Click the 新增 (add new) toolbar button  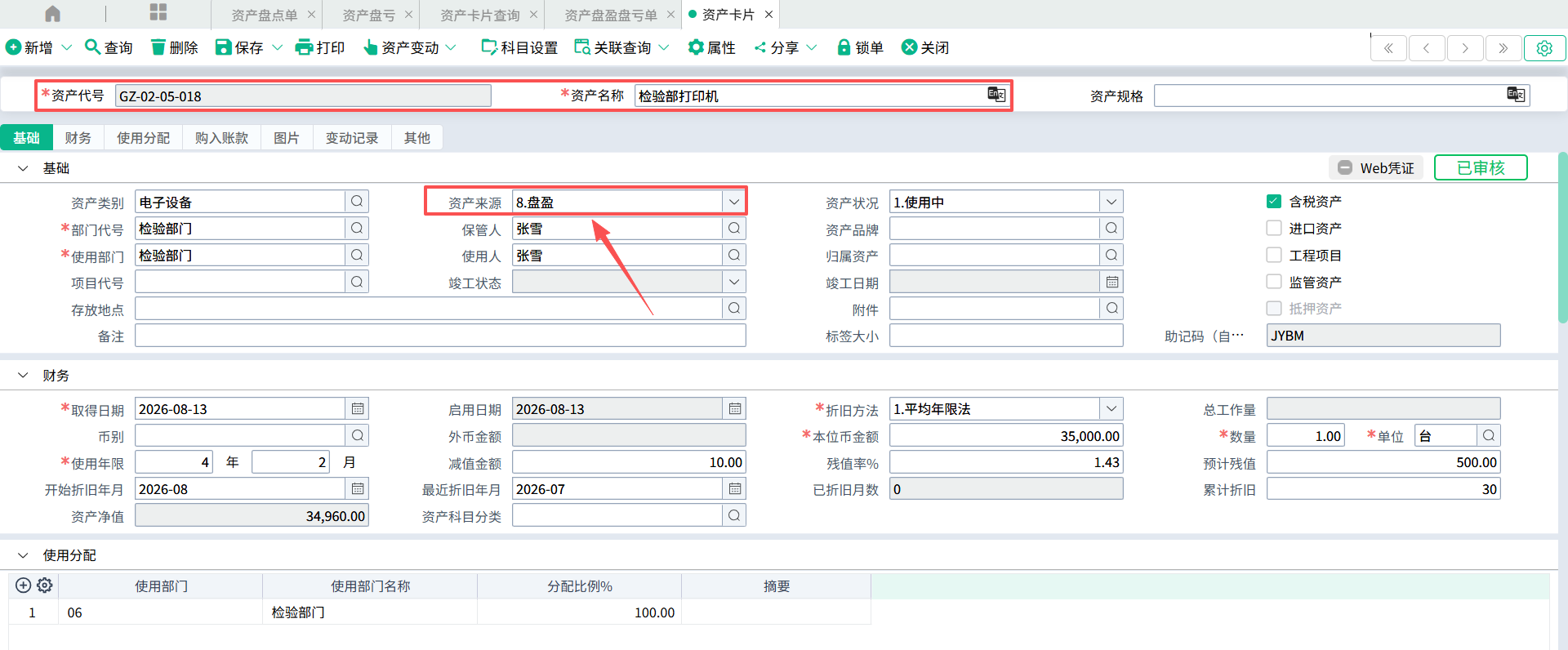[29, 47]
